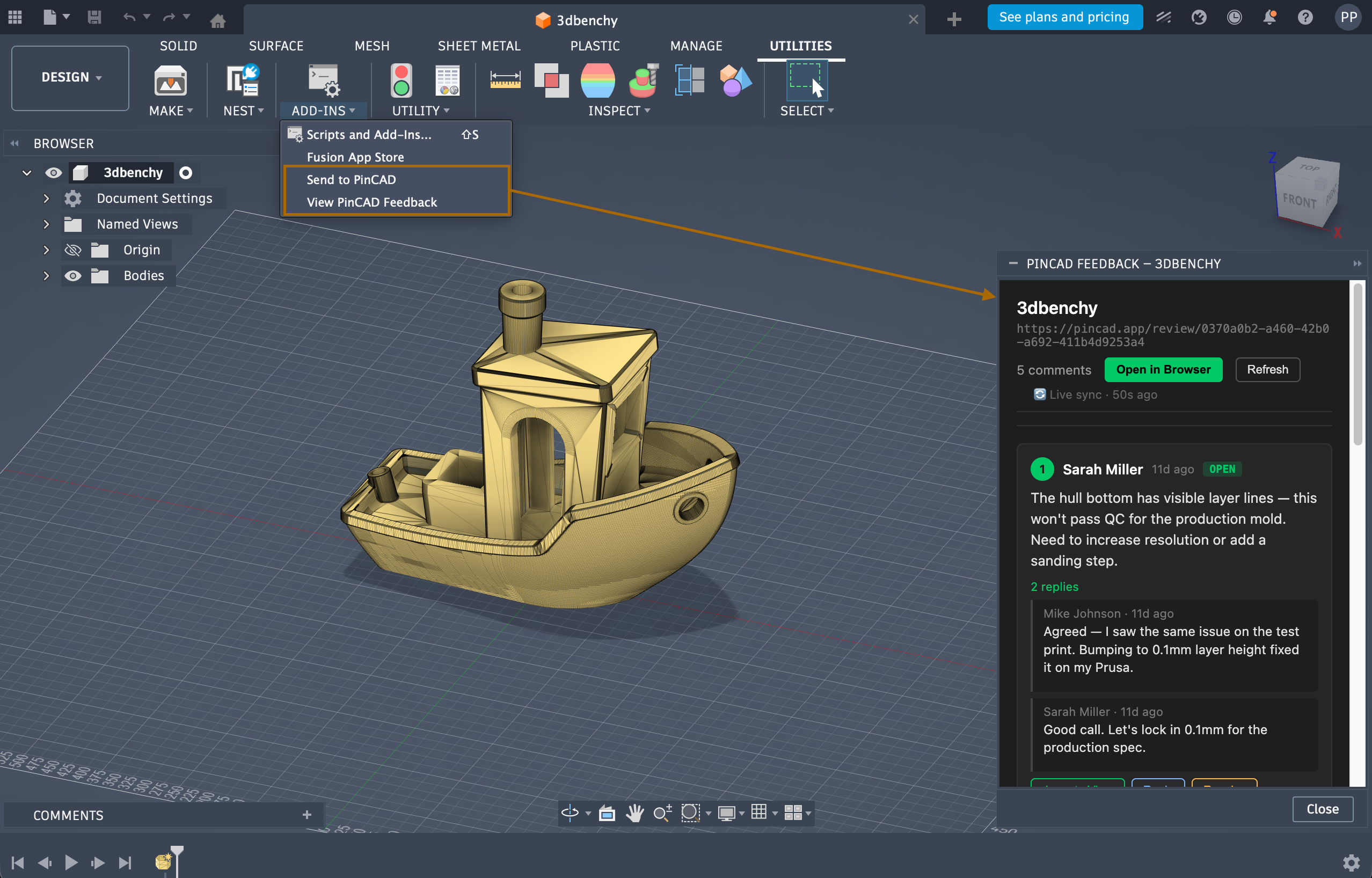Screen dimensions: 1372x878
Task: Click the 3D Print icon above MAKE
Action: click(x=171, y=81)
